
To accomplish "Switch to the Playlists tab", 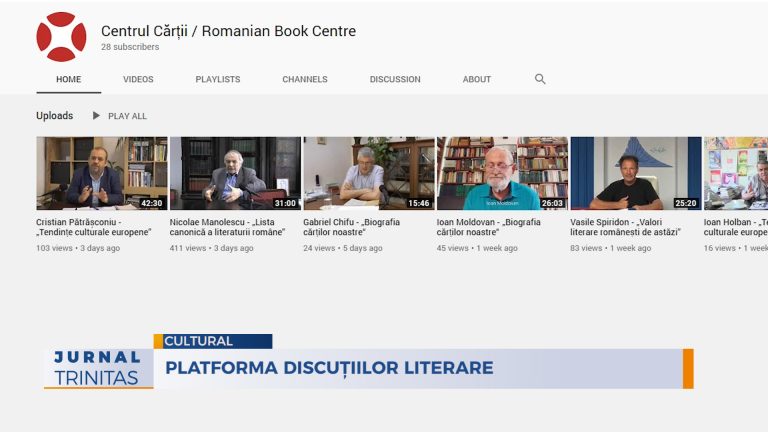I will click(218, 79).
